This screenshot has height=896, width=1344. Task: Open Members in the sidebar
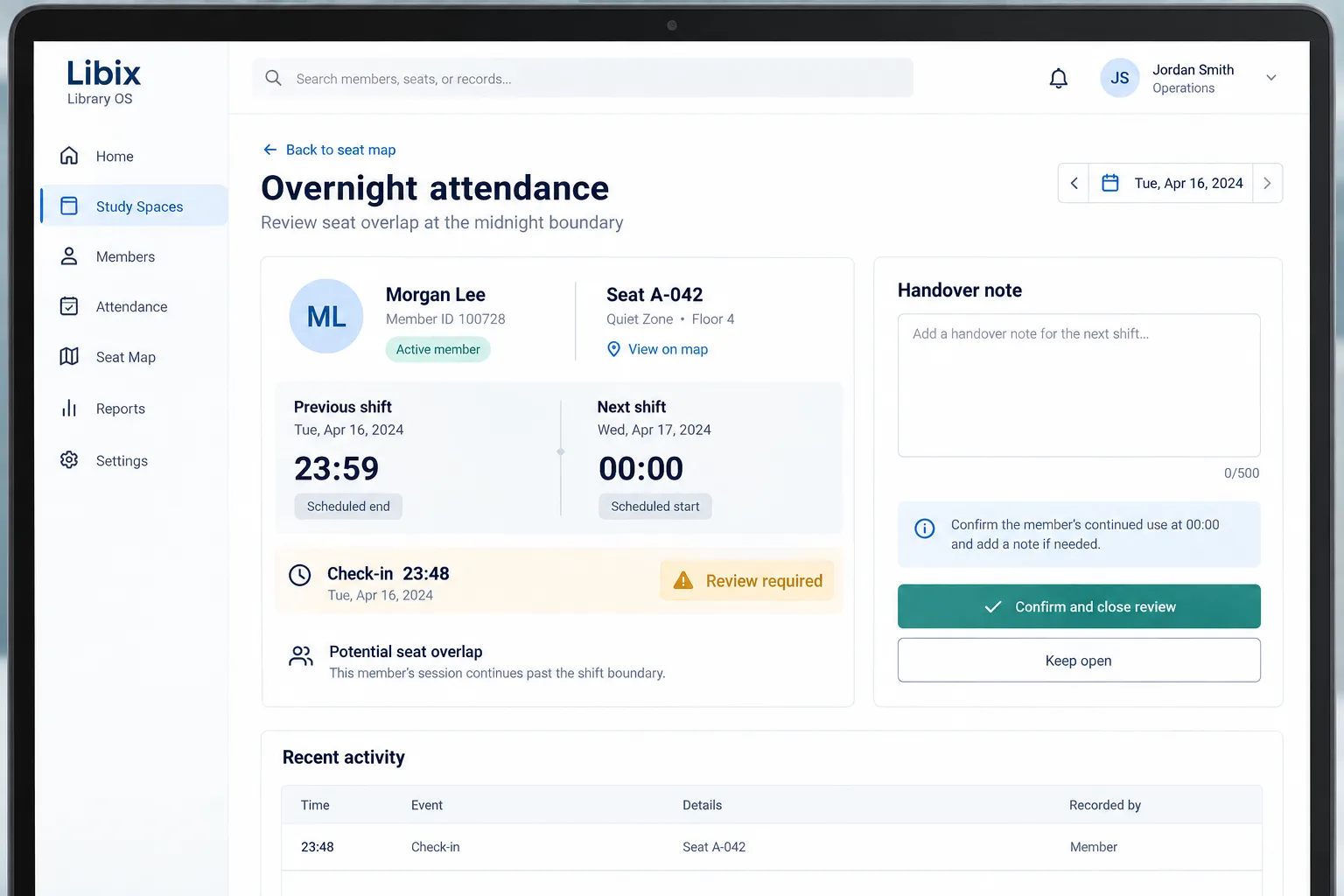pos(134,256)
